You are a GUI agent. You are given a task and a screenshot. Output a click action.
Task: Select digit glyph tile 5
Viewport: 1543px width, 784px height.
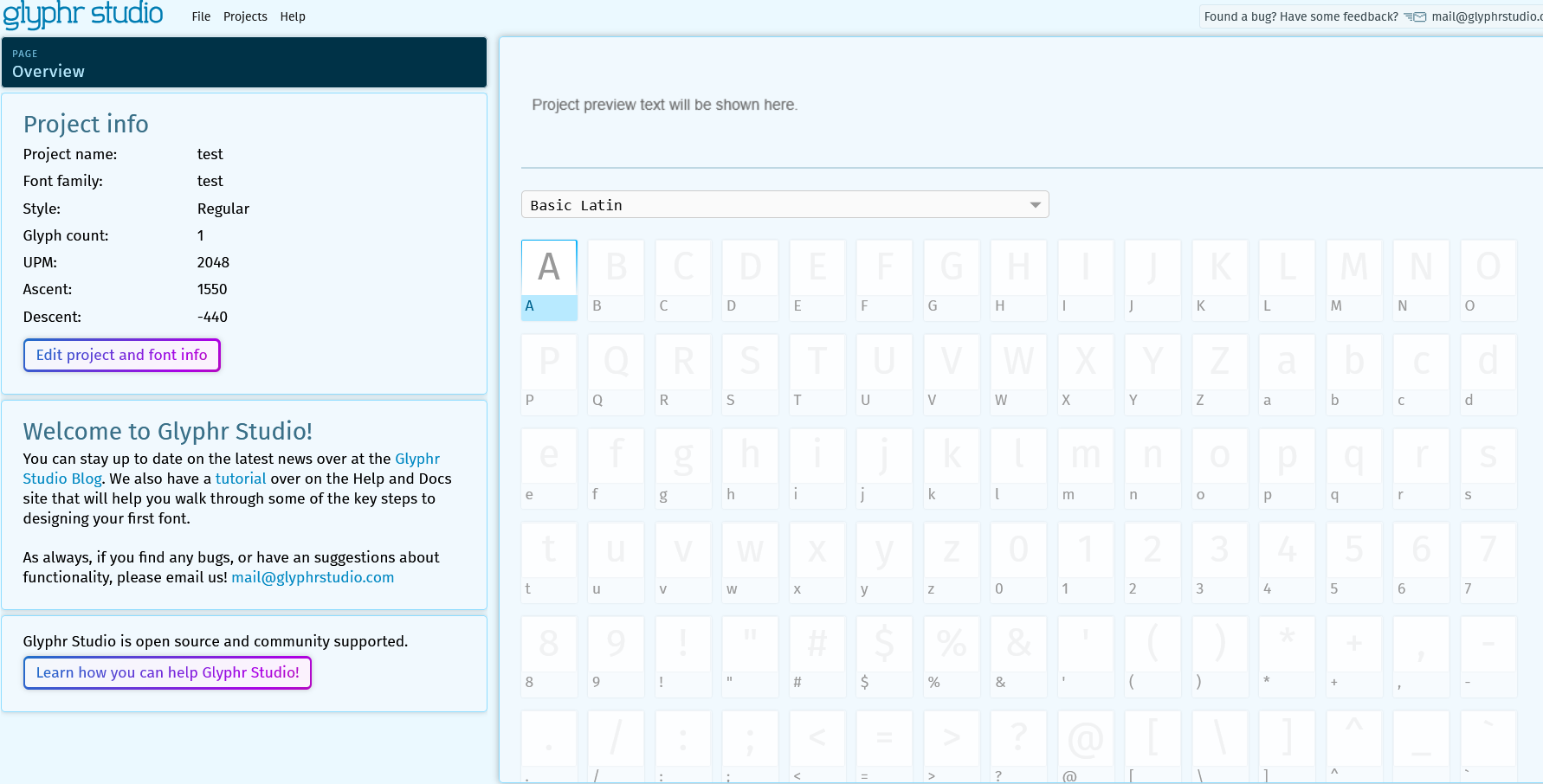(1354, 563)
